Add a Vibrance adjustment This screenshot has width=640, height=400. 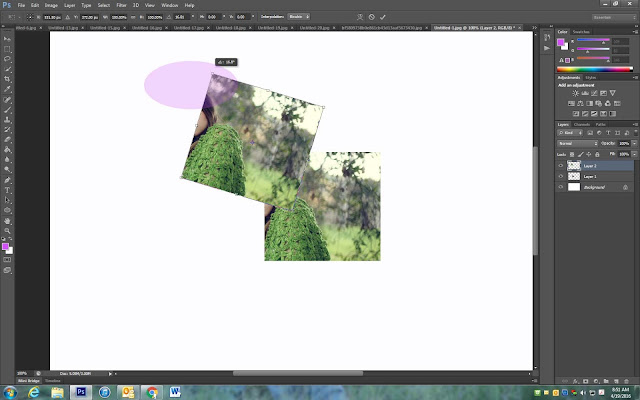tap(613, 93)
